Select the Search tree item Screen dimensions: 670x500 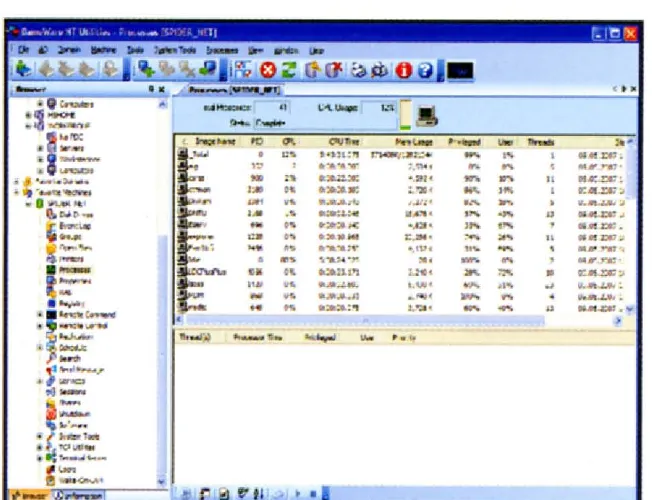(x=70, y=359)
